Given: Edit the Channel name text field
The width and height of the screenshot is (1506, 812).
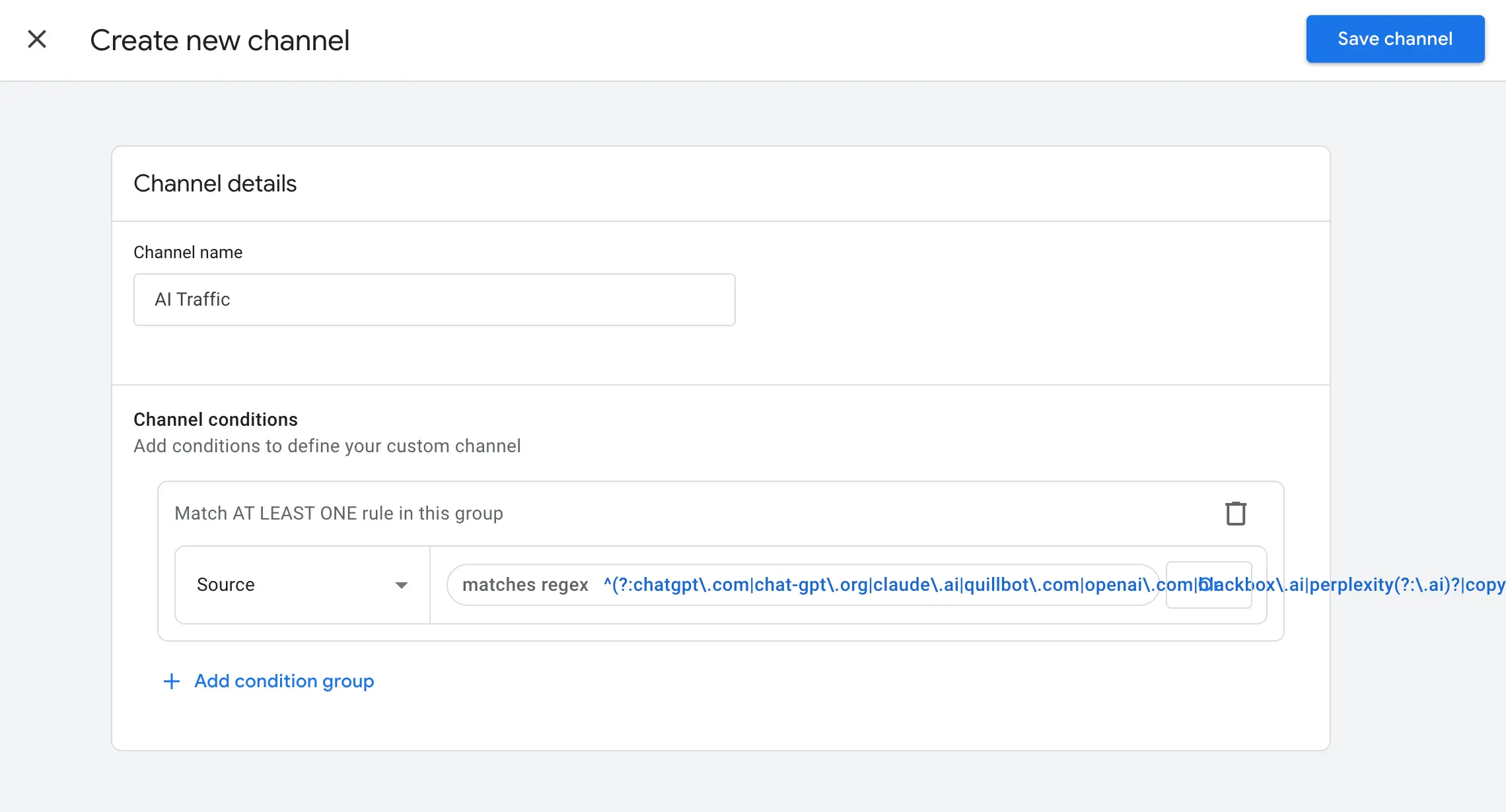Looking at the screenshot, I should pos(434,299).
